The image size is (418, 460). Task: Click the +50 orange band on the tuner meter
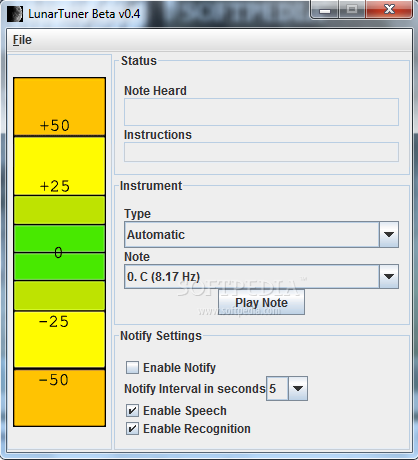pos(59,107)
